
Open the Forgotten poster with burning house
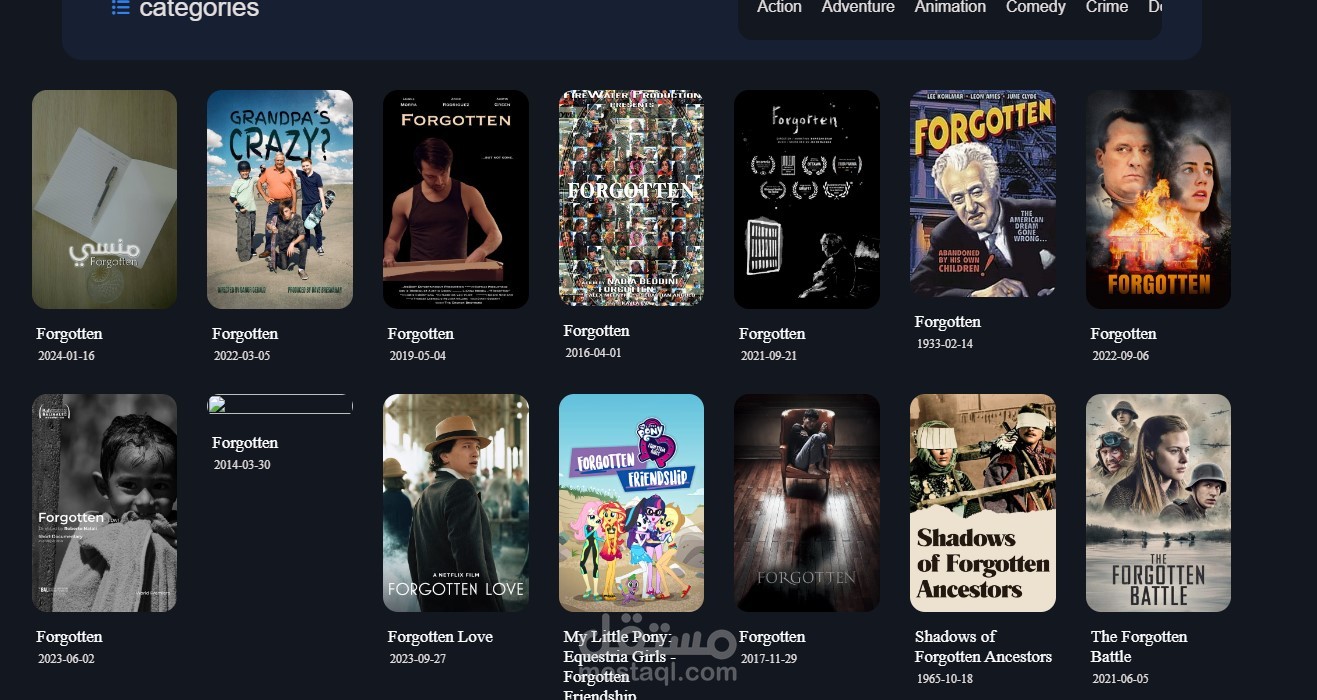[x=1158, y=199]
